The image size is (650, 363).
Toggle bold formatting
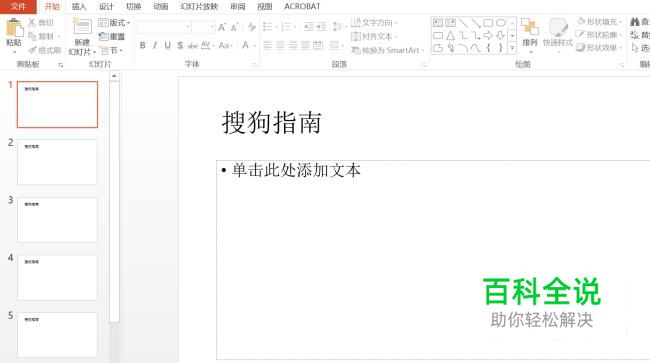(x=142, y=46)
